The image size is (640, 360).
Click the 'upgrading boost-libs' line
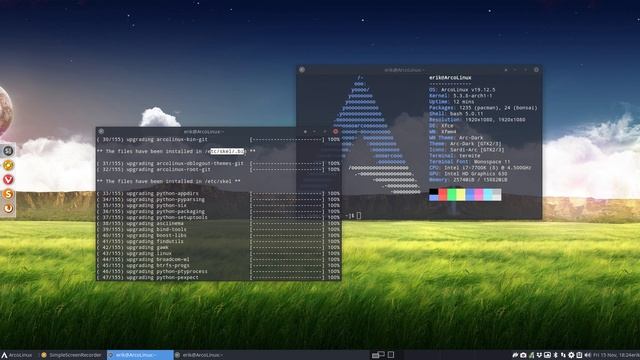[156, 236]
